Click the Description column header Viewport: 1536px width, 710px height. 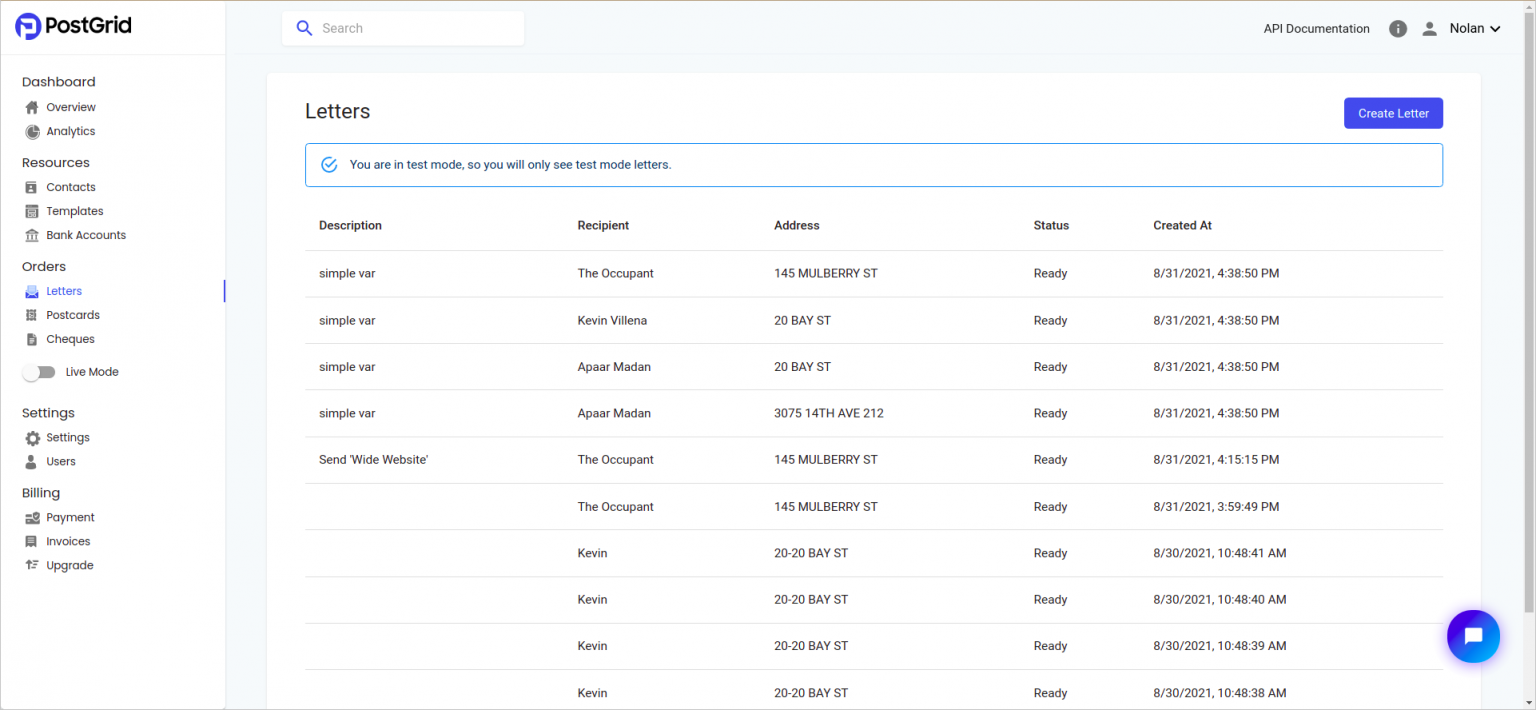click(350, 226)
